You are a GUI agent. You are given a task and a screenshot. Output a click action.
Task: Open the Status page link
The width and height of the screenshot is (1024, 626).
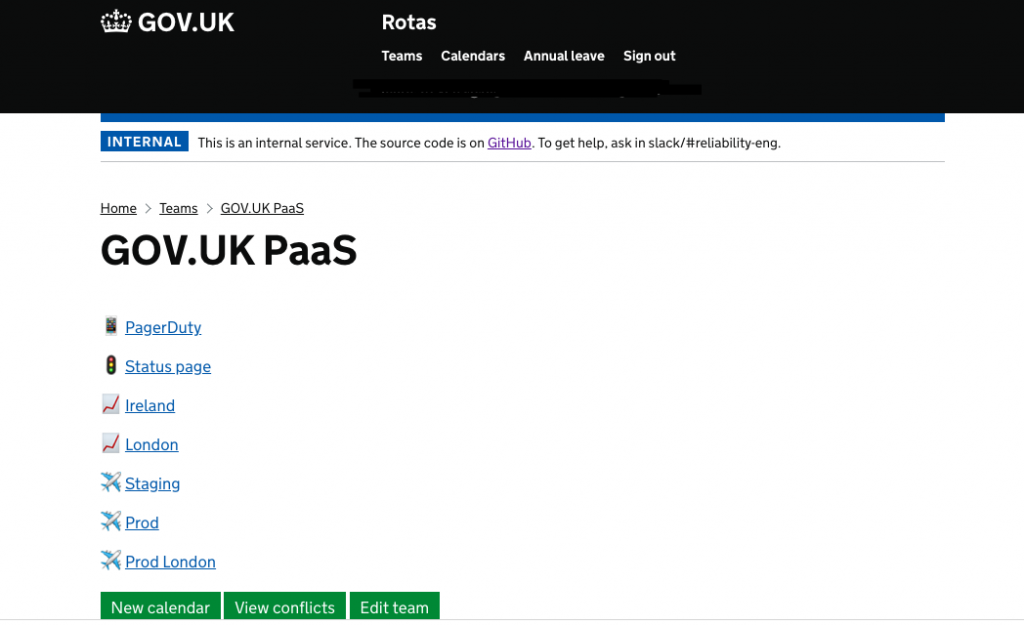168,366
